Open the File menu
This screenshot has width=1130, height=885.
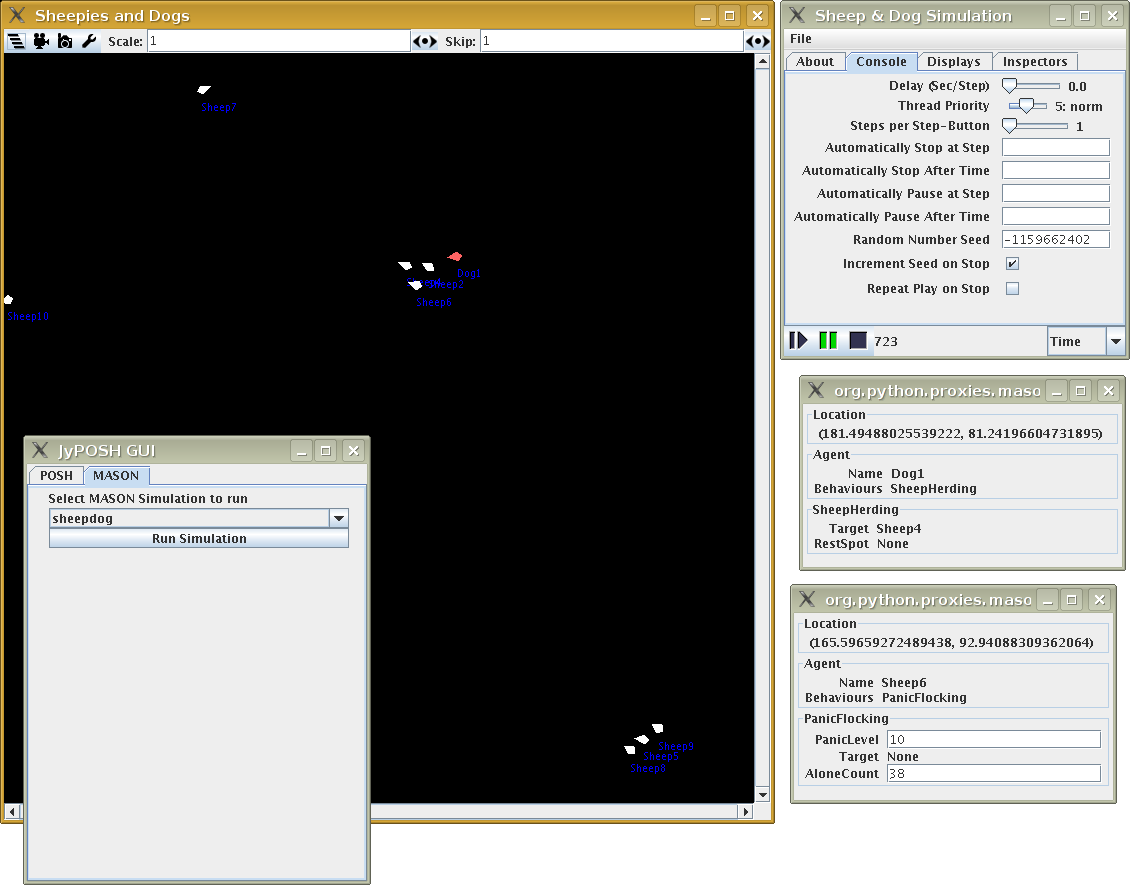(x=801, y=39)
